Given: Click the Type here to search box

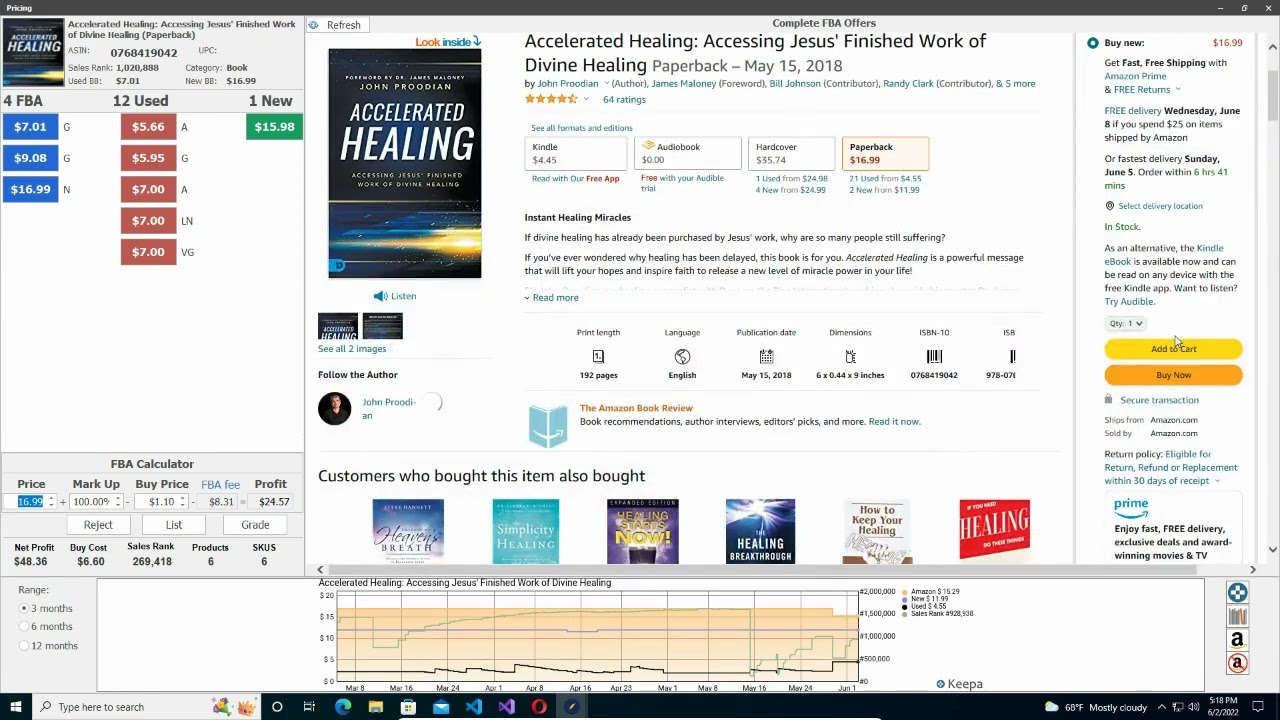Looking at the screenshot, I should click(x=145, y=707).
